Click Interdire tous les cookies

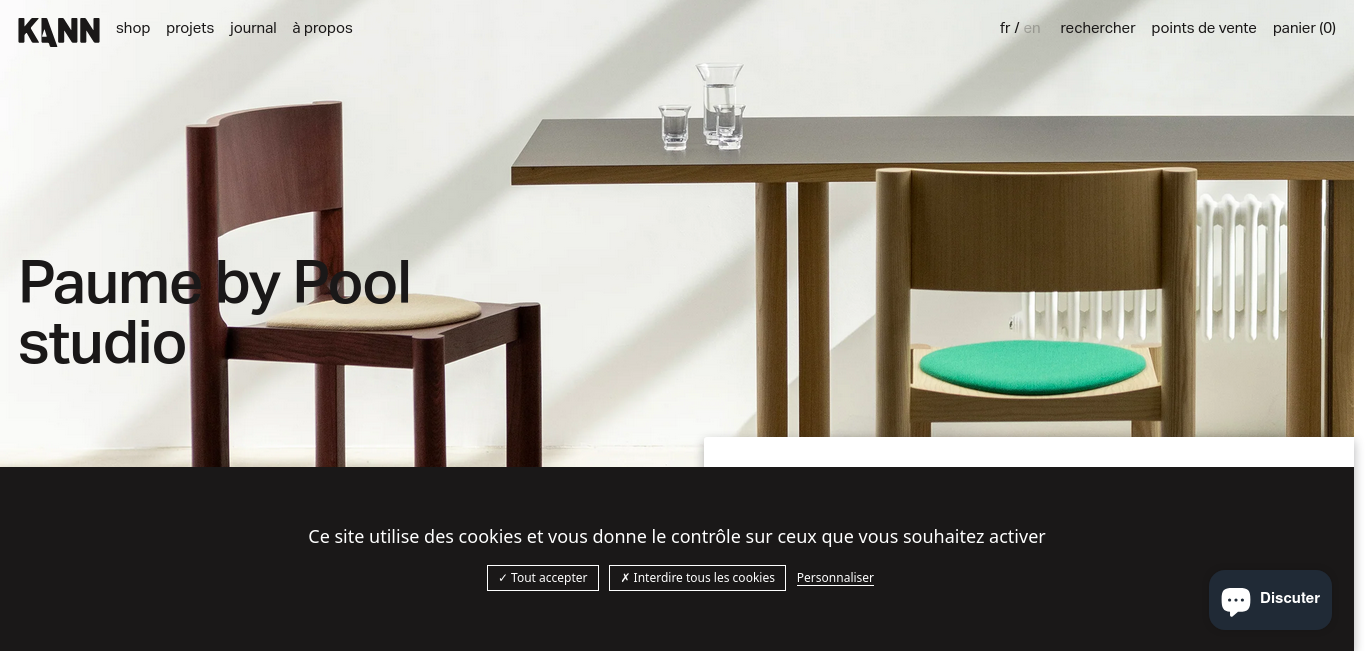coord(697,578)
